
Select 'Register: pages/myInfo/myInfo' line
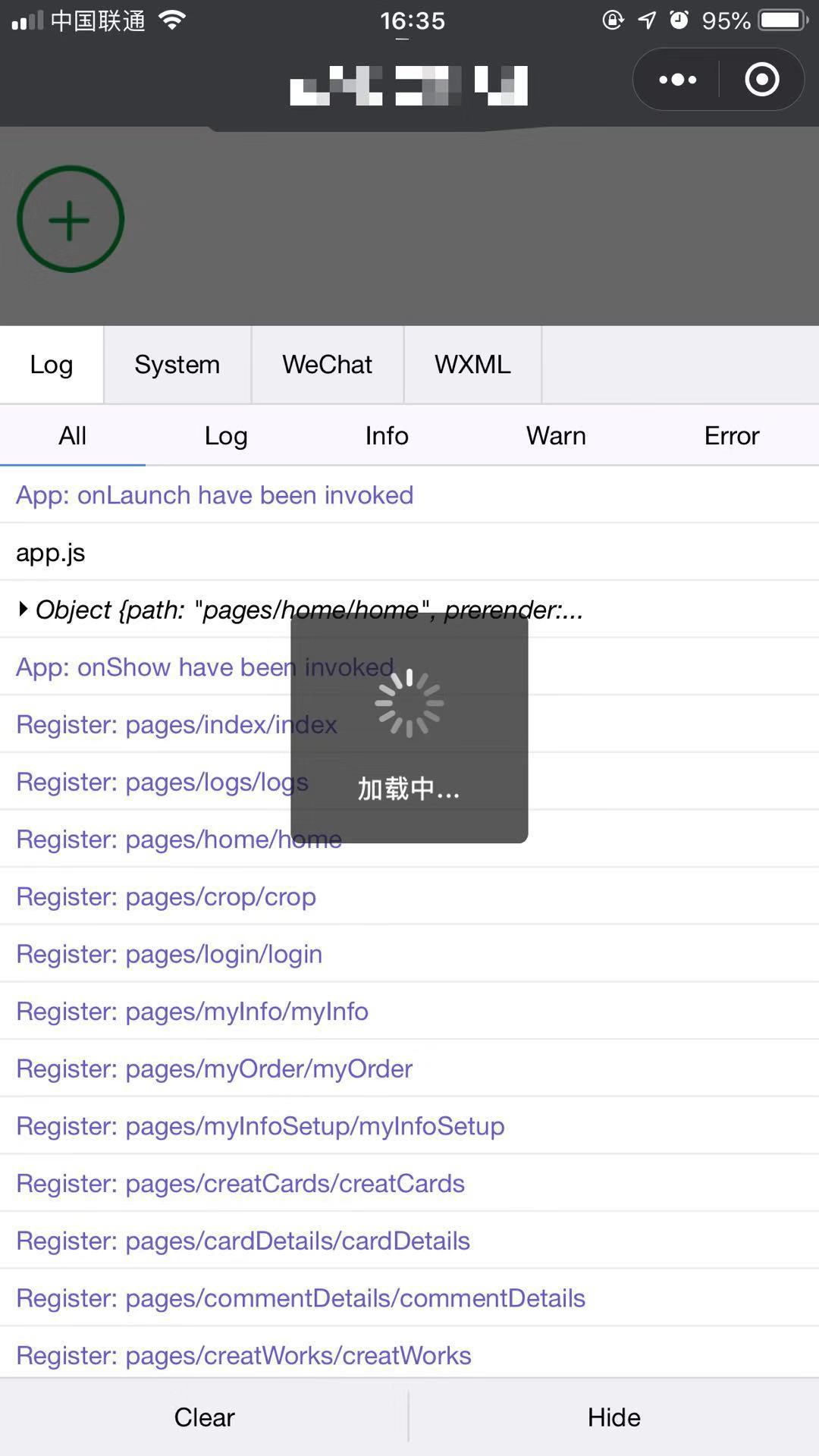pyautogui.click(x=409, y=1012)
